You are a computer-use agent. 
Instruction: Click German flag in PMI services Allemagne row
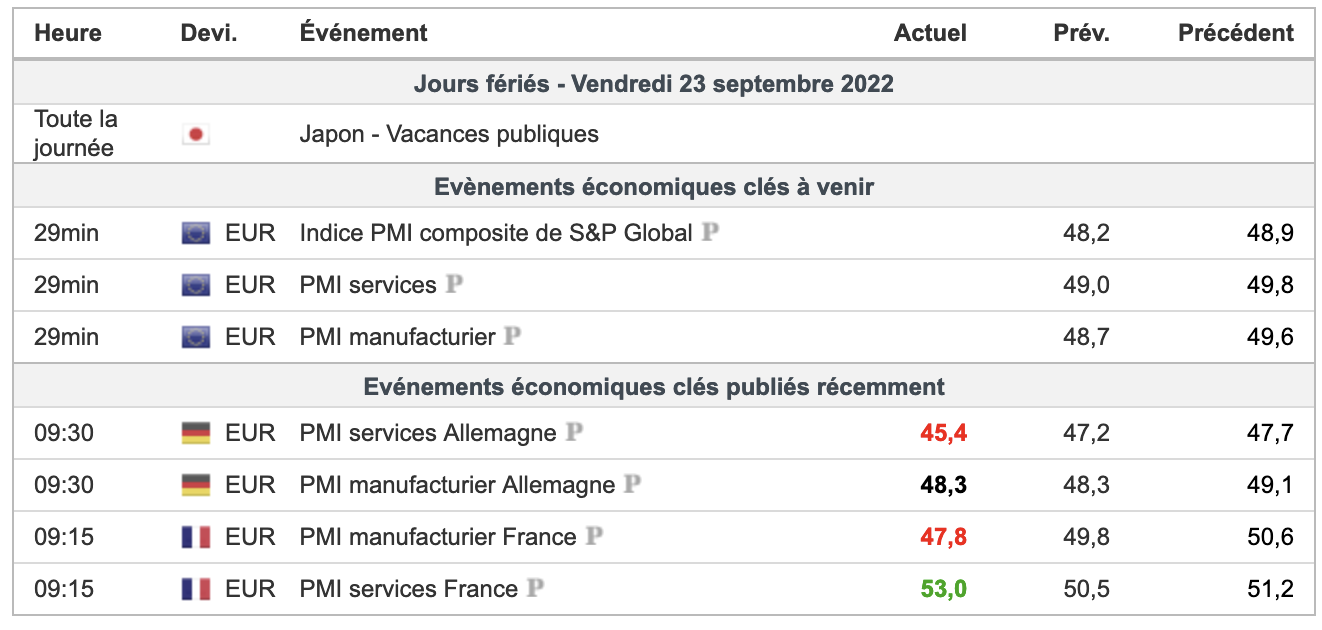click(x=196, y=434)
